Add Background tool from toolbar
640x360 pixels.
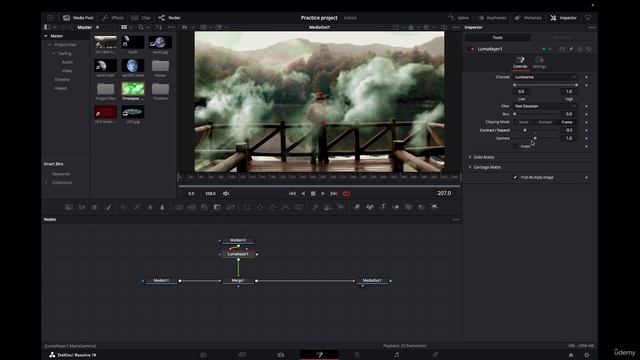click(69, 207)
